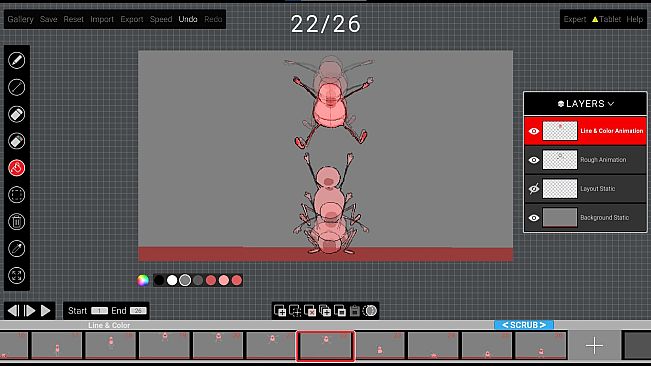Click the dashed-outline insert frame icon
The height and width of the screenshot is (366, 651).
click(x=295, y=310)
